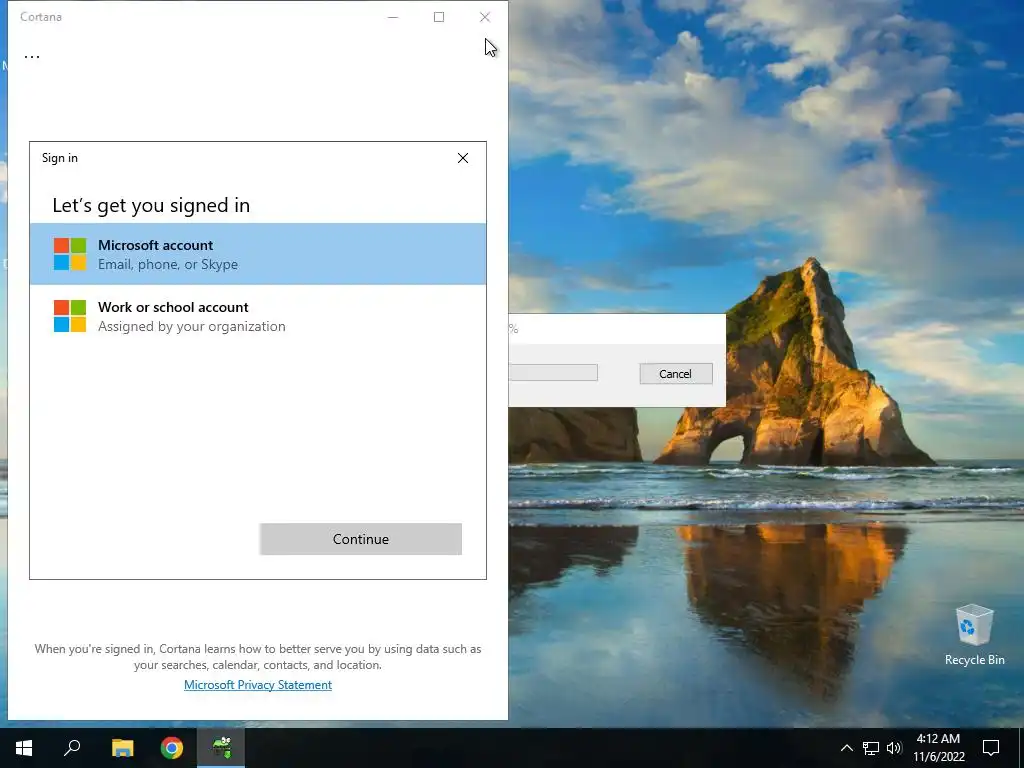Open Google Chrome from taskbar

click(172, 748)
